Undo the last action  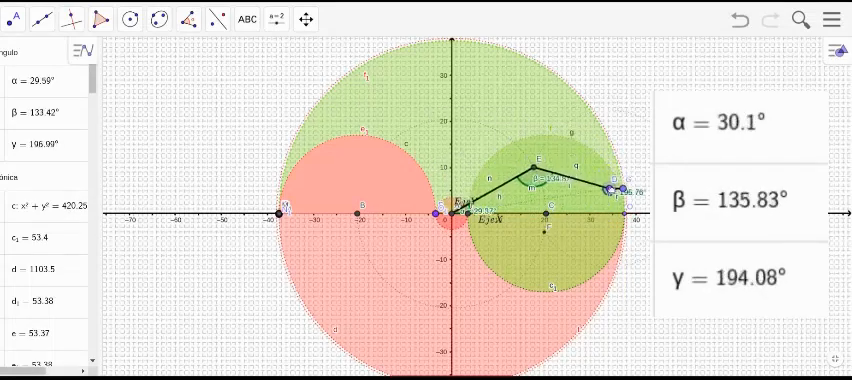tap(740, 20)
